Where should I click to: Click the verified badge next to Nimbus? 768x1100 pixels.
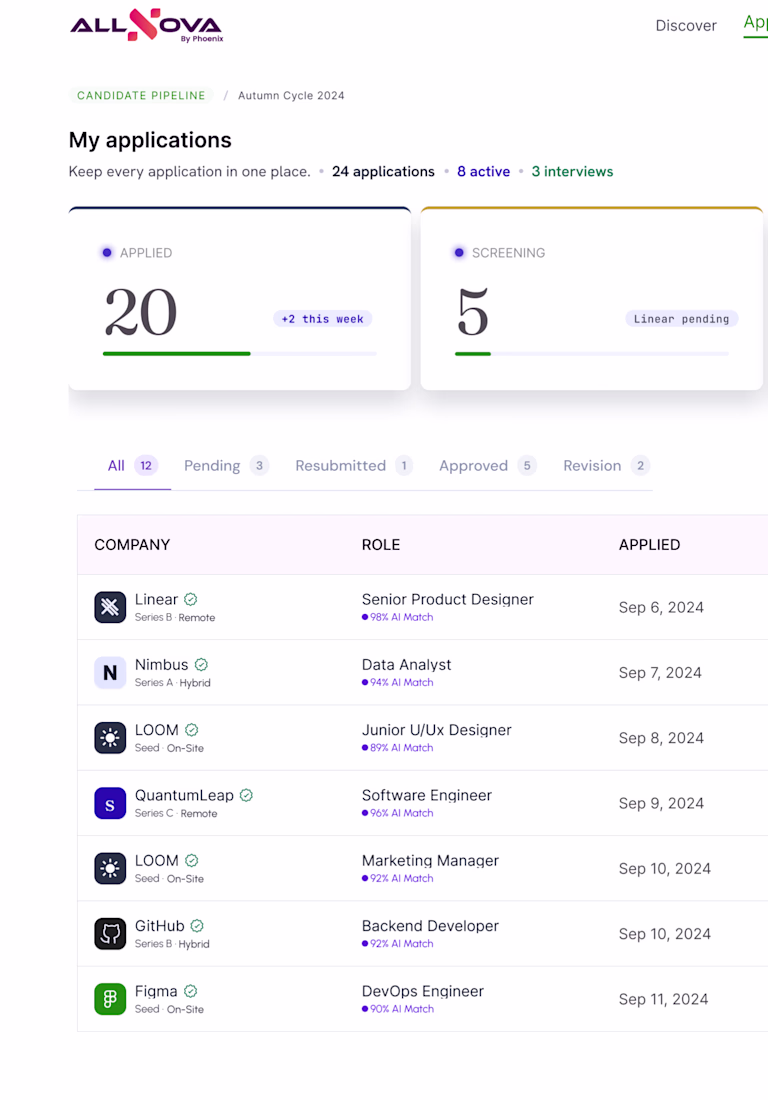tap(201, 664)
